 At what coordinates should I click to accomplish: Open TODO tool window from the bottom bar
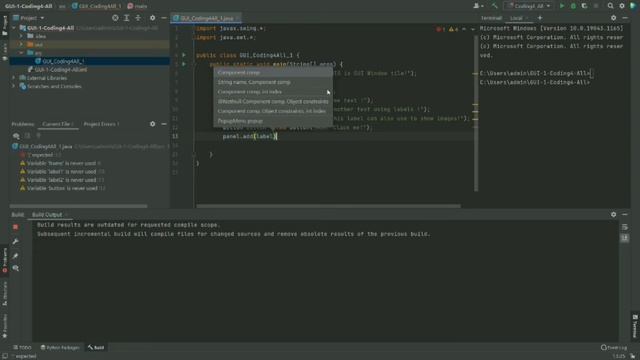[22, 347]
